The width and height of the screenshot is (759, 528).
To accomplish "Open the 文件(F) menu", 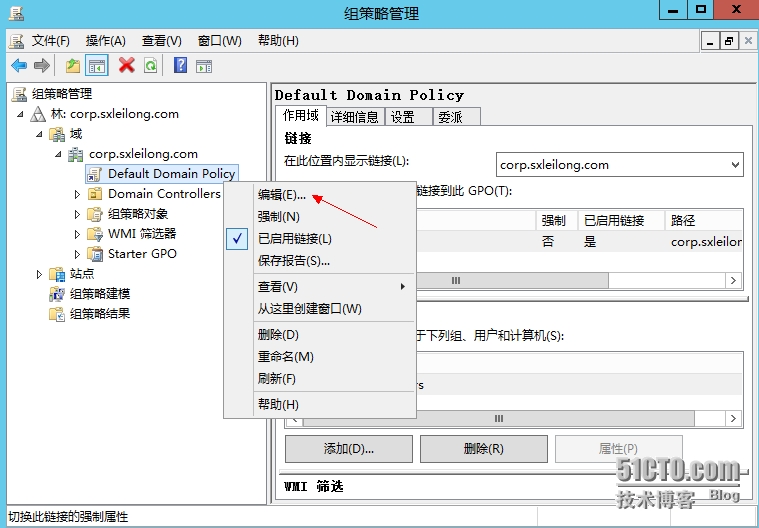I will (51, 41).
